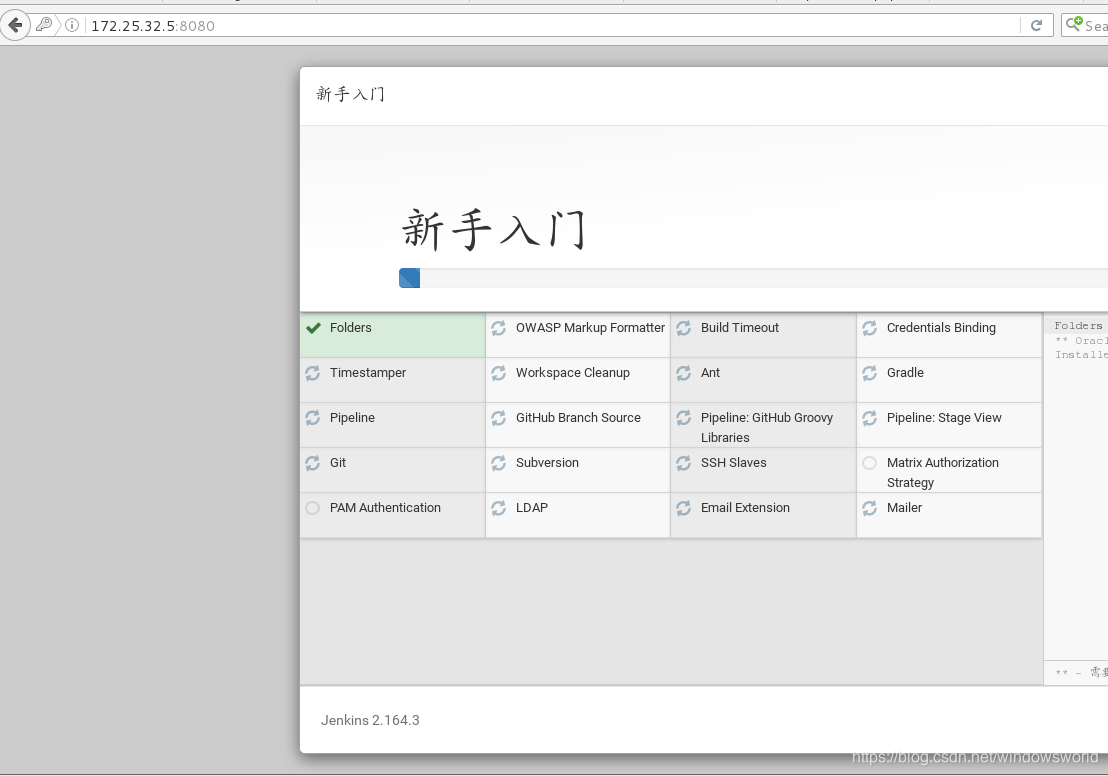Select the Mailer plugin label
The image size is (1108, 776).
(904, 508)
